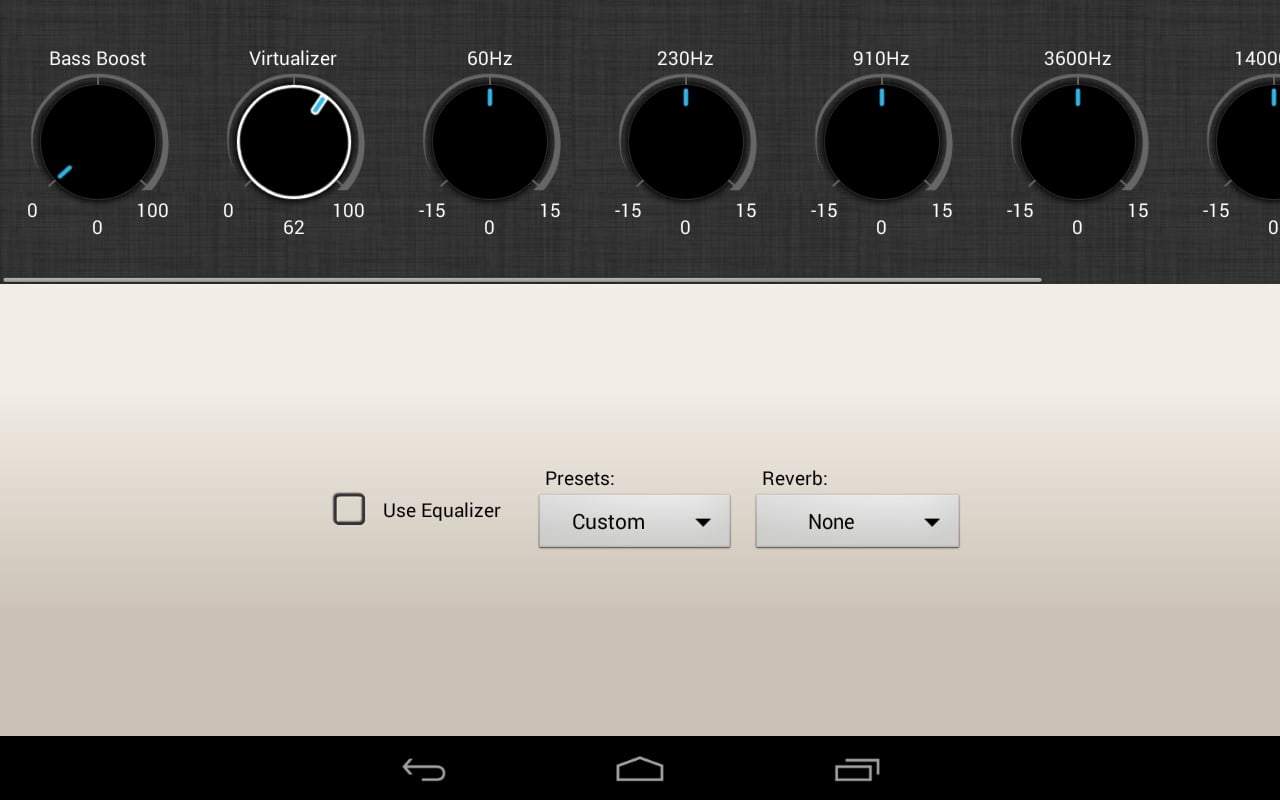This screenshot has width=1280, height=800.
Task: Open the Reverb dropdown showing None
Action: tap(858, 521)
